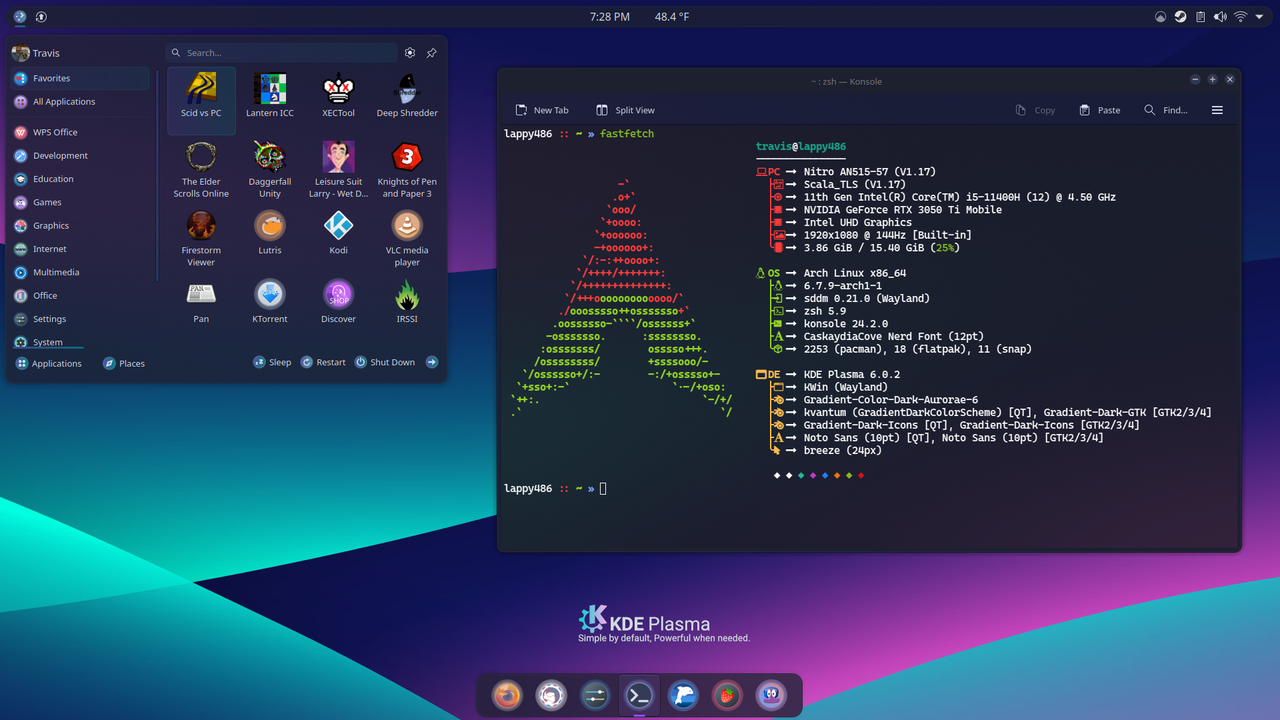Configure launcher with the settings icon beside search

(x=410, y=53)
